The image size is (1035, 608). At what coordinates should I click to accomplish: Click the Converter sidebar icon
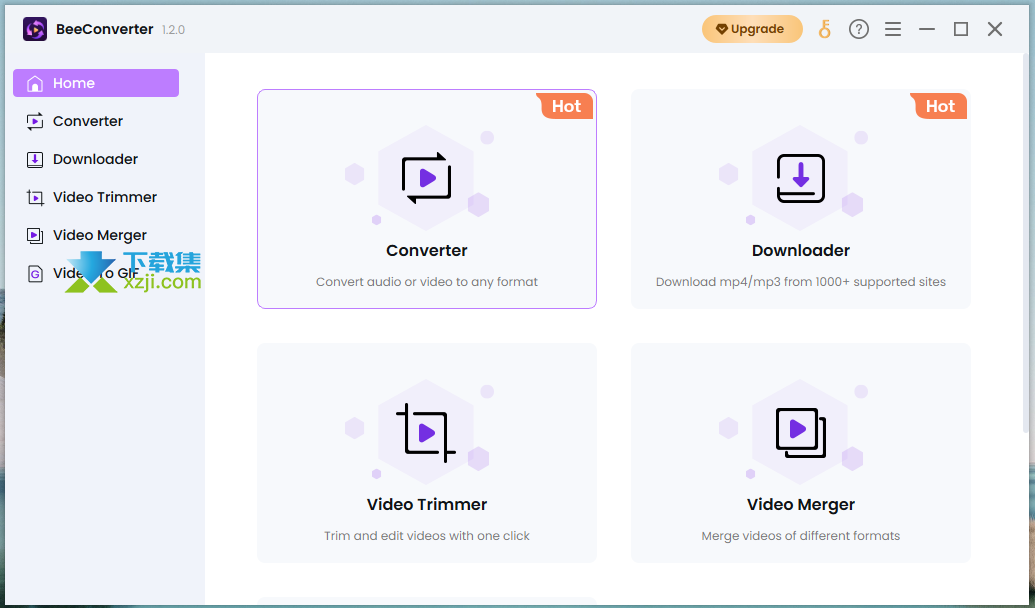(35, 121)
